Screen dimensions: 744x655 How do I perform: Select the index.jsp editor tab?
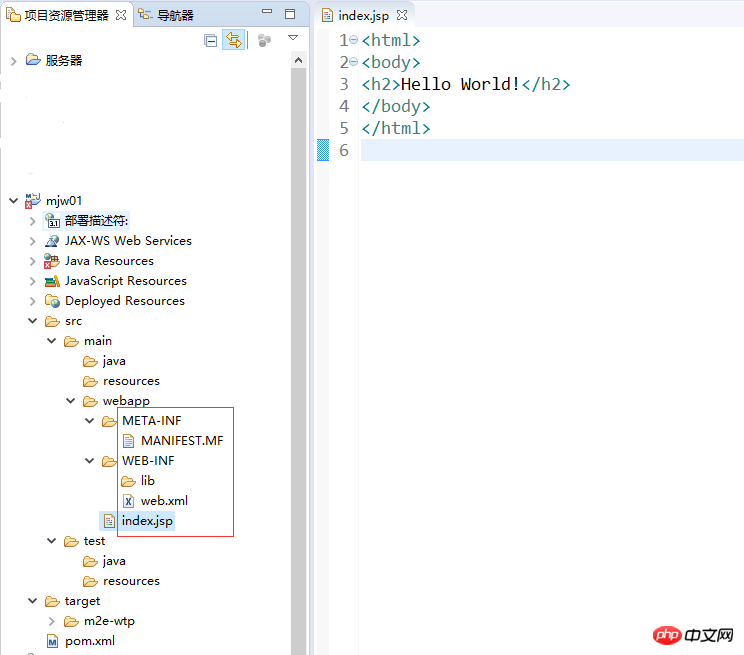click(363, 16)
